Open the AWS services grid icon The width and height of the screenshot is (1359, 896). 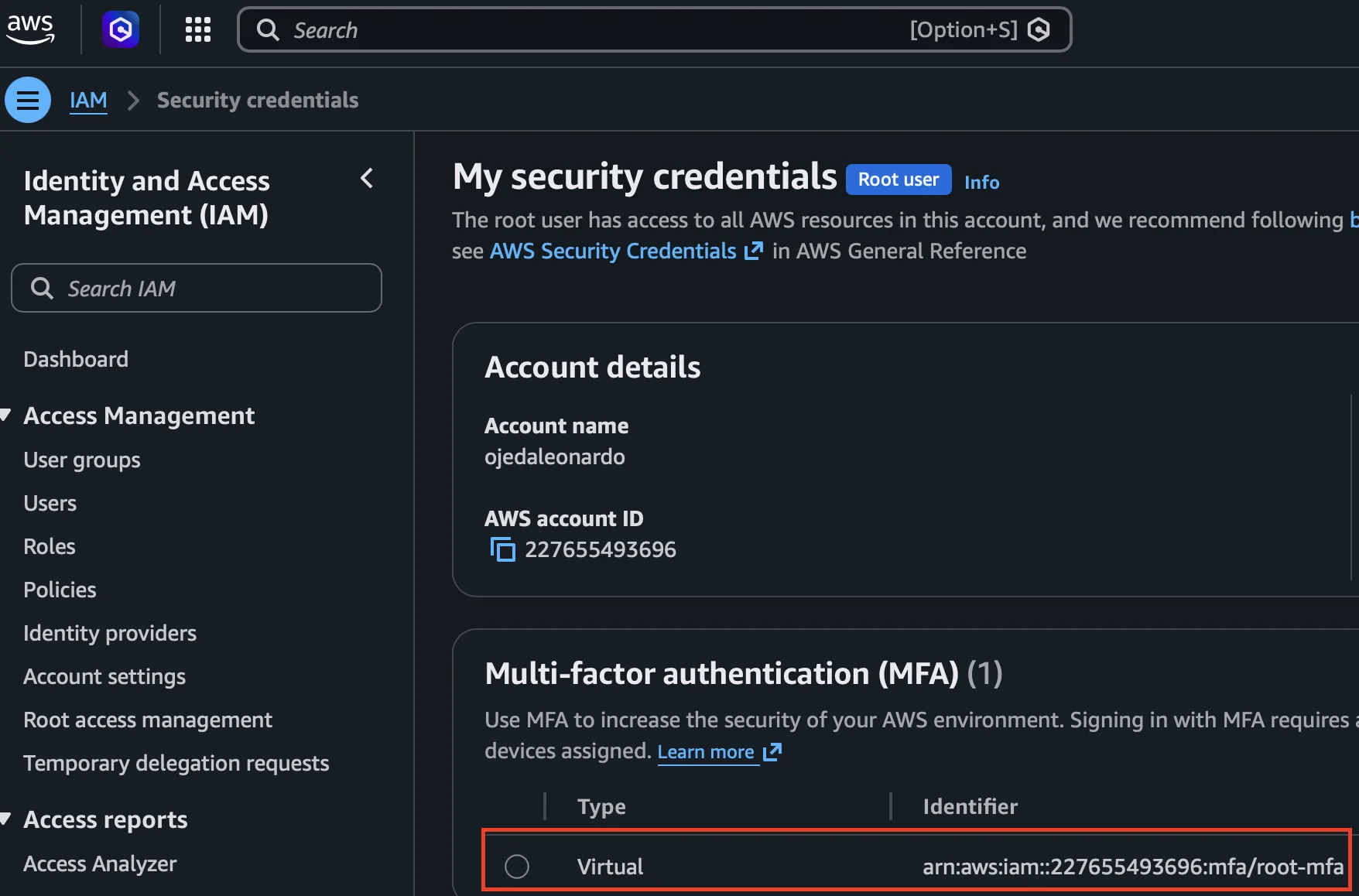(x=197, y=29)
